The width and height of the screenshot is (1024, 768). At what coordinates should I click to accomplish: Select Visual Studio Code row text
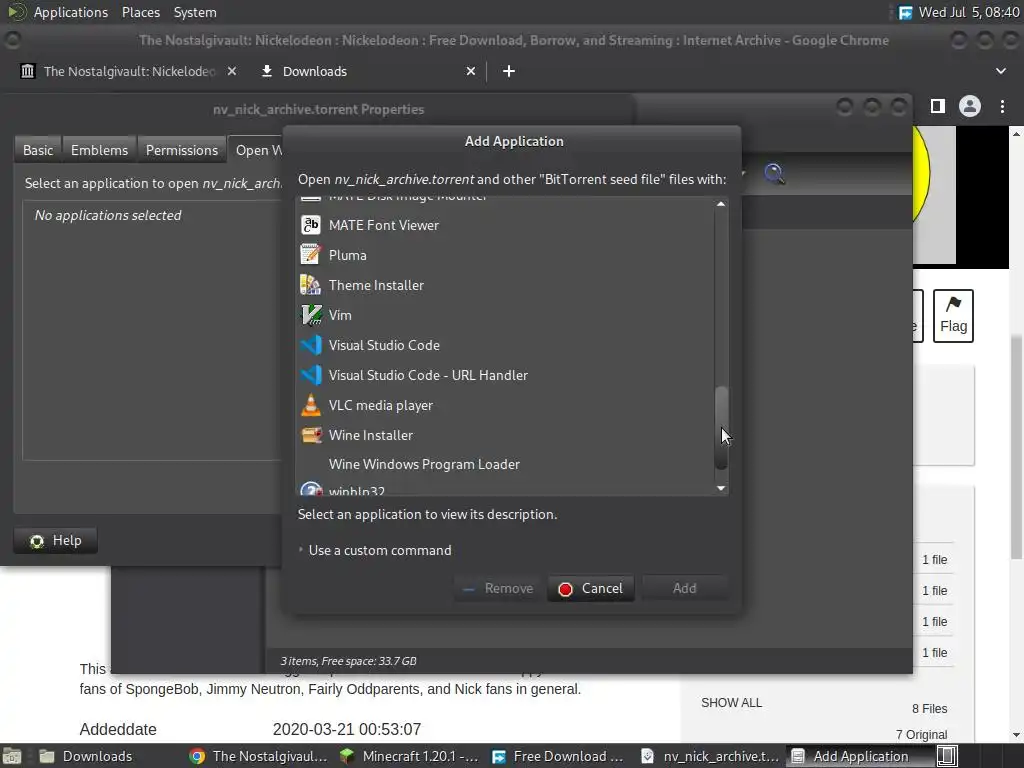[384, 345]
